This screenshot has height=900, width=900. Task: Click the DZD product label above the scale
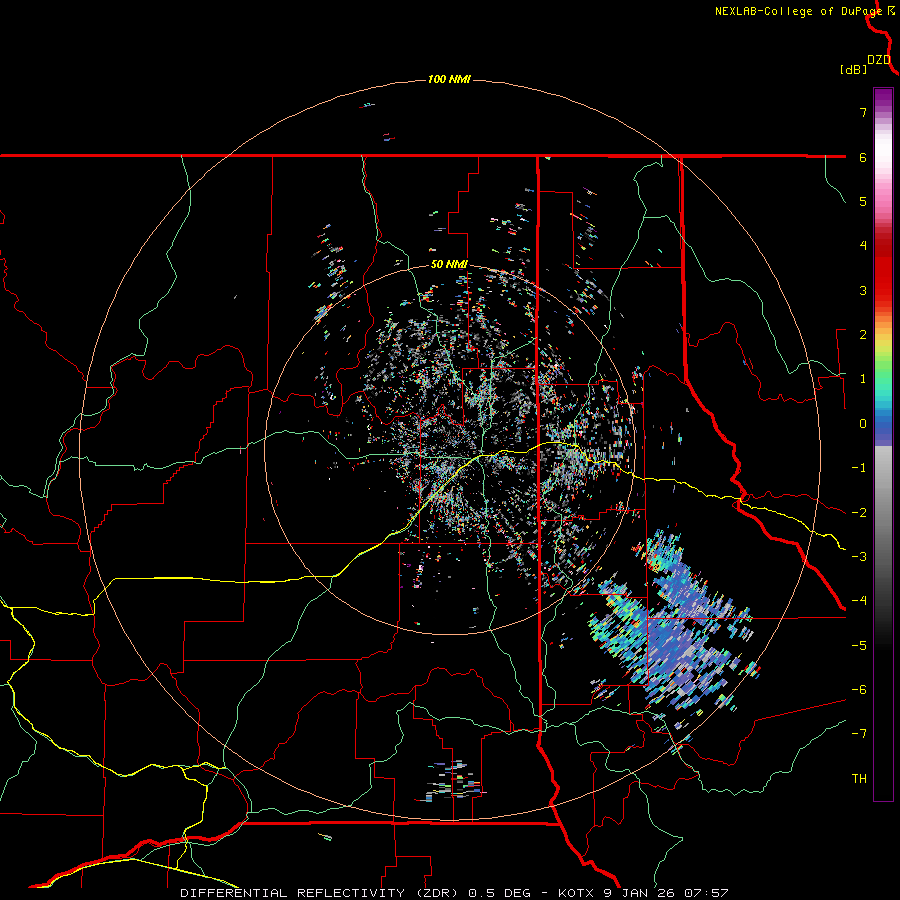[x=879, y=60]
